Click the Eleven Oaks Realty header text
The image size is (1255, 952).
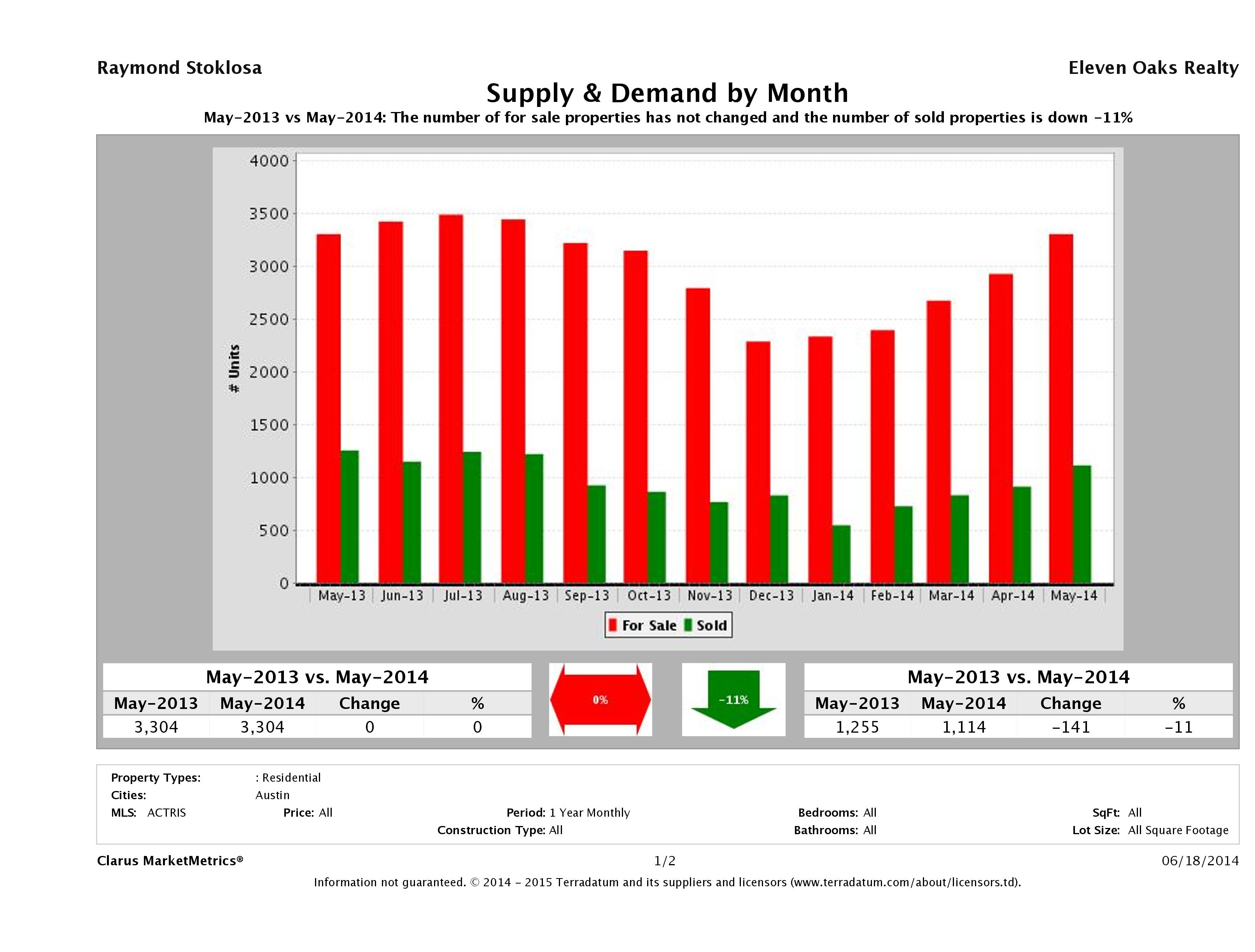(1153, 68)
